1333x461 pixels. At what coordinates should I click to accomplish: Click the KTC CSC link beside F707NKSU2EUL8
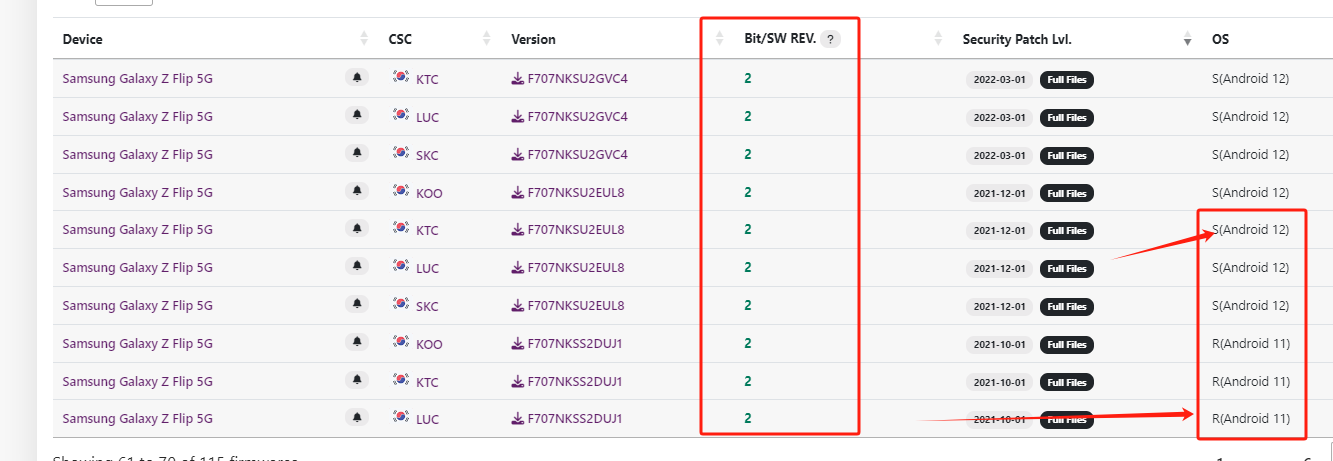click(x=427, y=230)
